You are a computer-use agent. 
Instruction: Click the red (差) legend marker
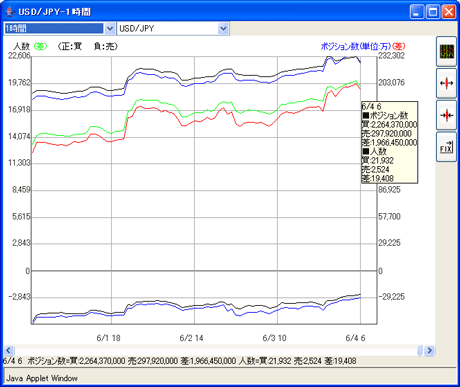pos(398,46)
